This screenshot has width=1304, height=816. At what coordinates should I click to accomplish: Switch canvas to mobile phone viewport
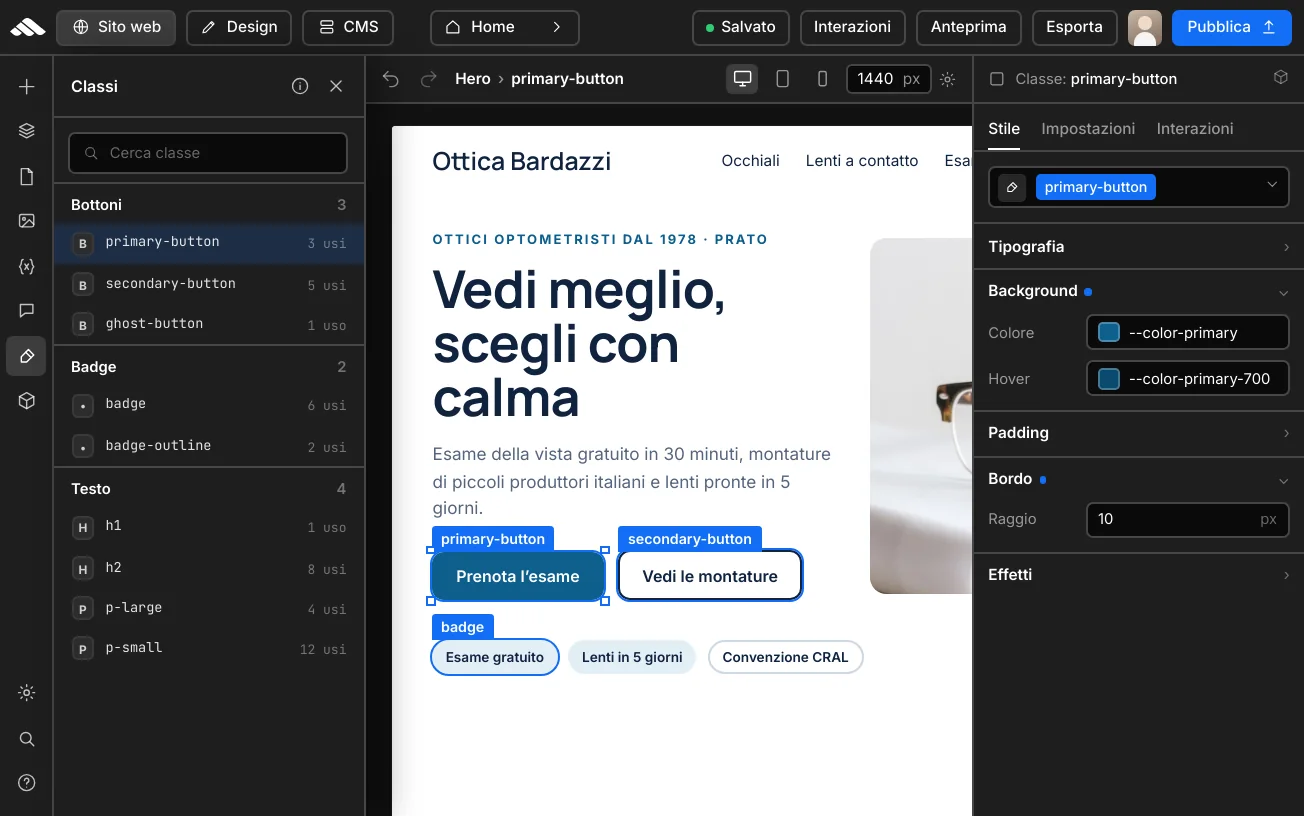pyautogui.click(x=823, y=79)
